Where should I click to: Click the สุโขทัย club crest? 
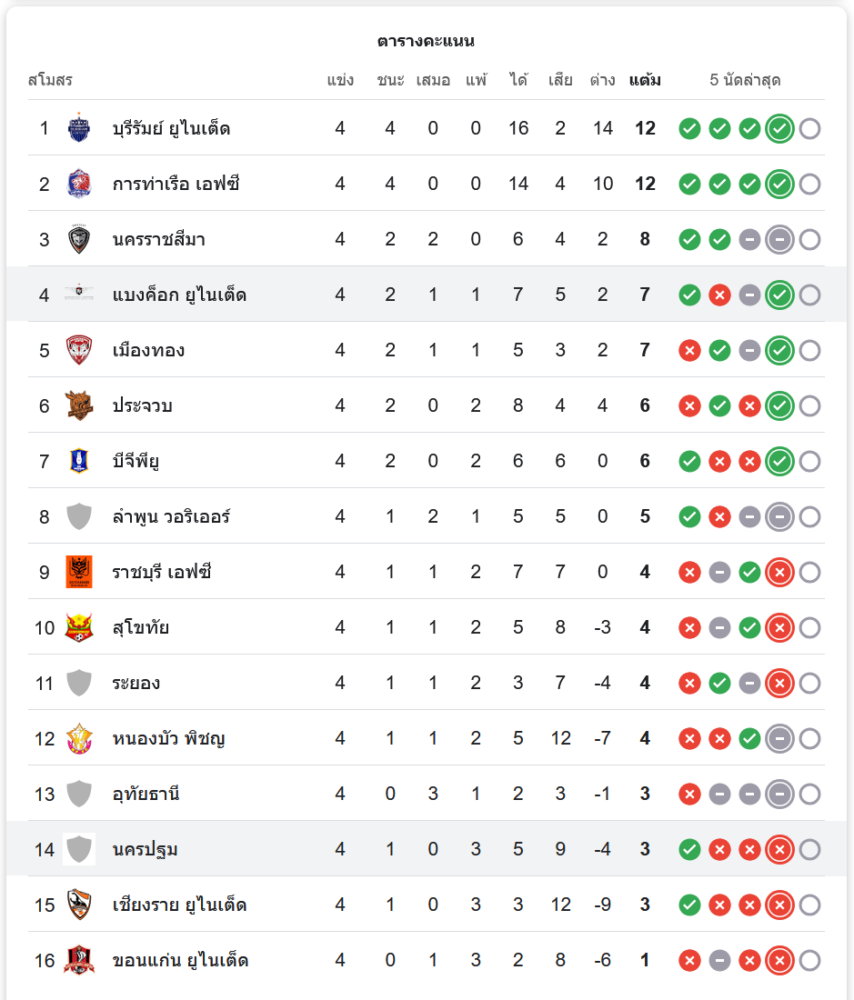[x=79, y=628]
